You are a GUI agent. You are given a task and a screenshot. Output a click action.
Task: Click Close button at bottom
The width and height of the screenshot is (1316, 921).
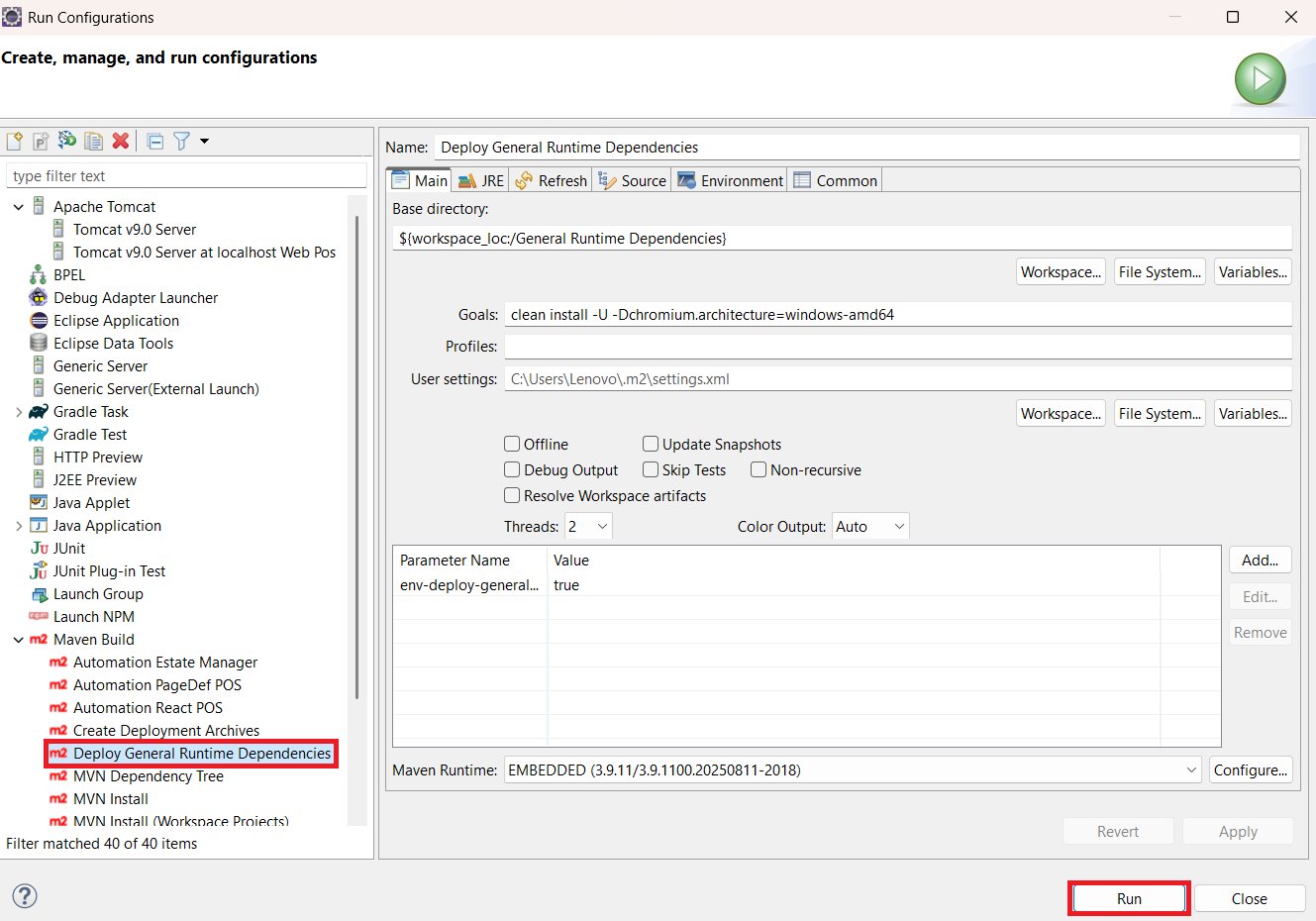1250,898
